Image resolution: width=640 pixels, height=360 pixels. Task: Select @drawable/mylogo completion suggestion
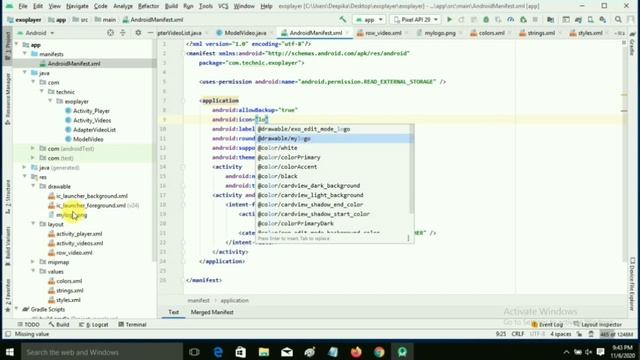pyautogui.click(x=334, y=138)
